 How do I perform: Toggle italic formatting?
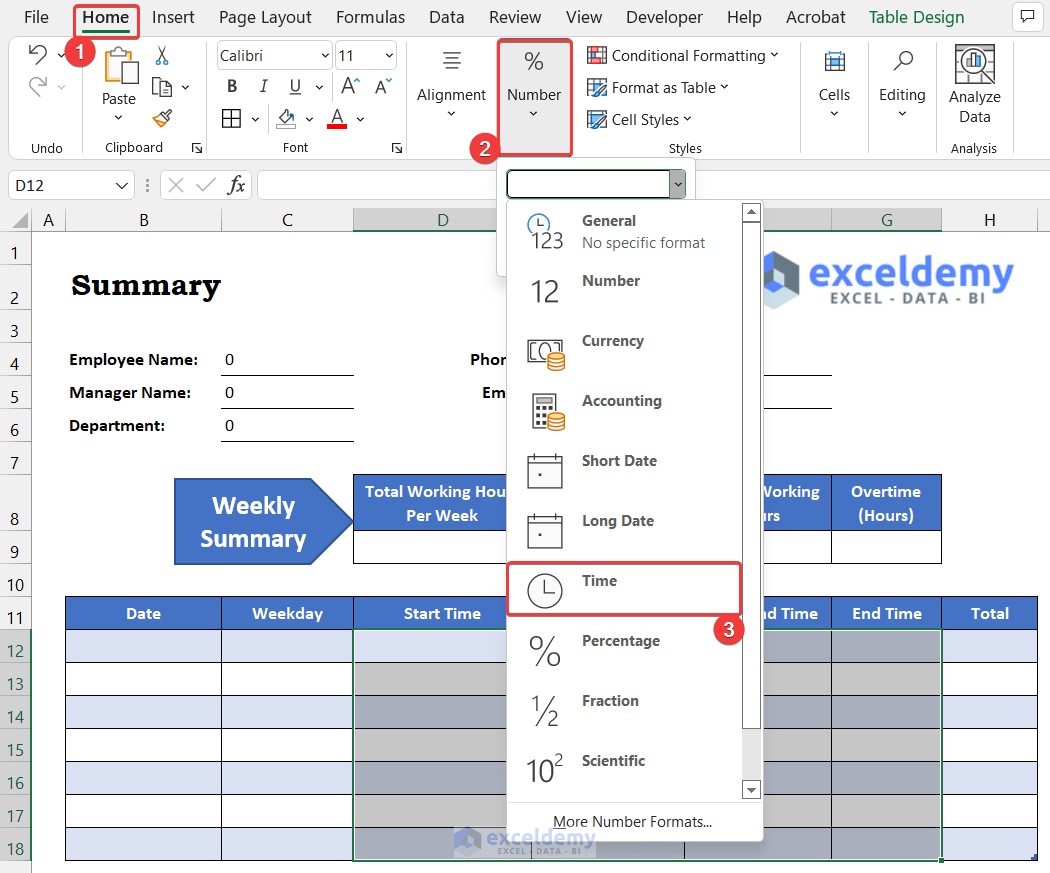pyautogui.click(x=262, y=86)
